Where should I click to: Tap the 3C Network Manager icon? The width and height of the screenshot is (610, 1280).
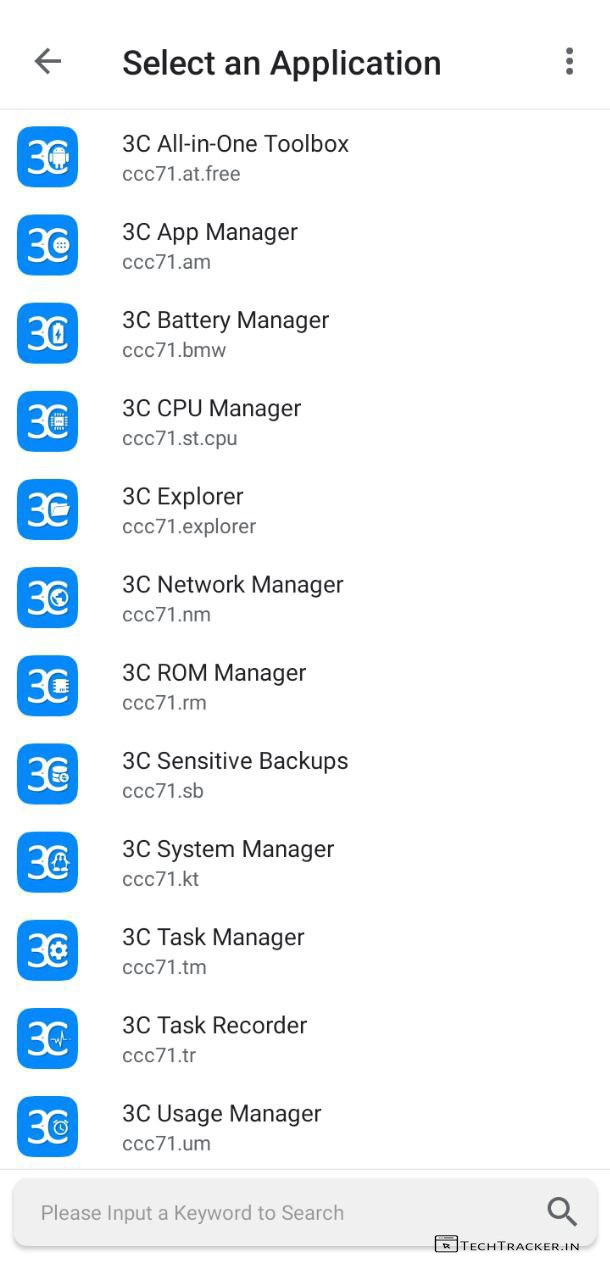(47, 597)
